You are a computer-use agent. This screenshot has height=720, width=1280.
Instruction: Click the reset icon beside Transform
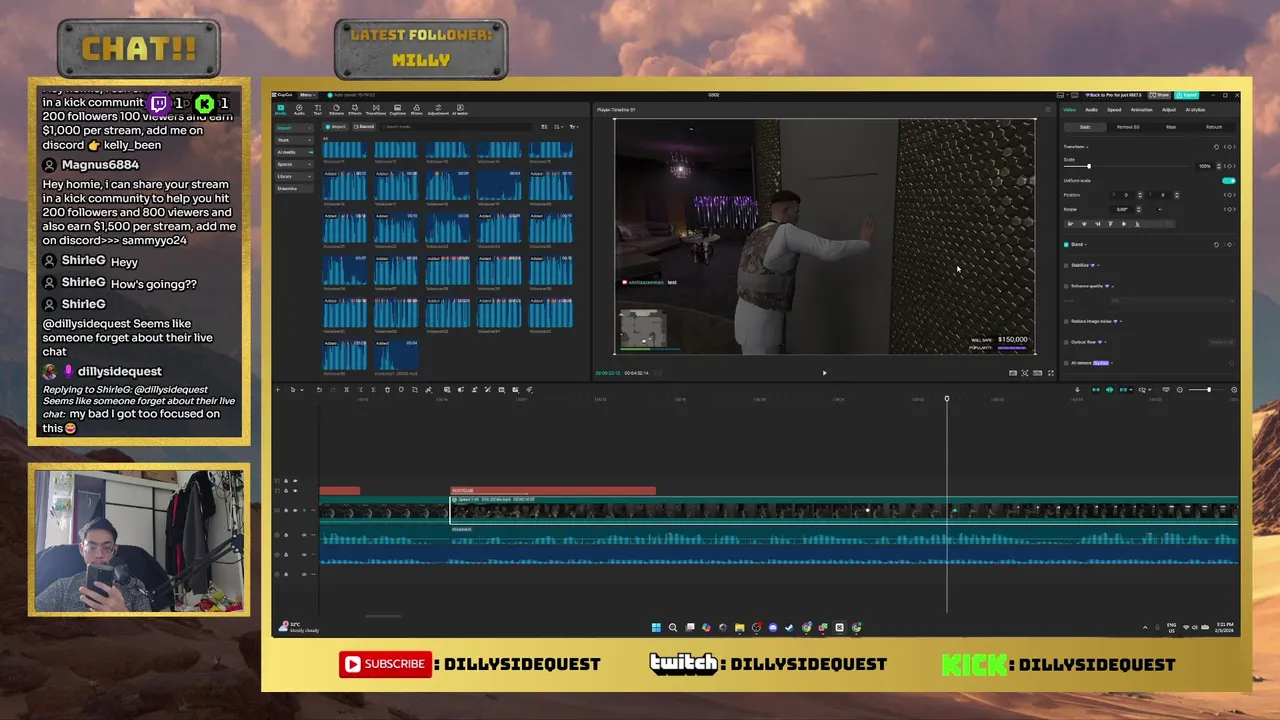click(1216, 147)
